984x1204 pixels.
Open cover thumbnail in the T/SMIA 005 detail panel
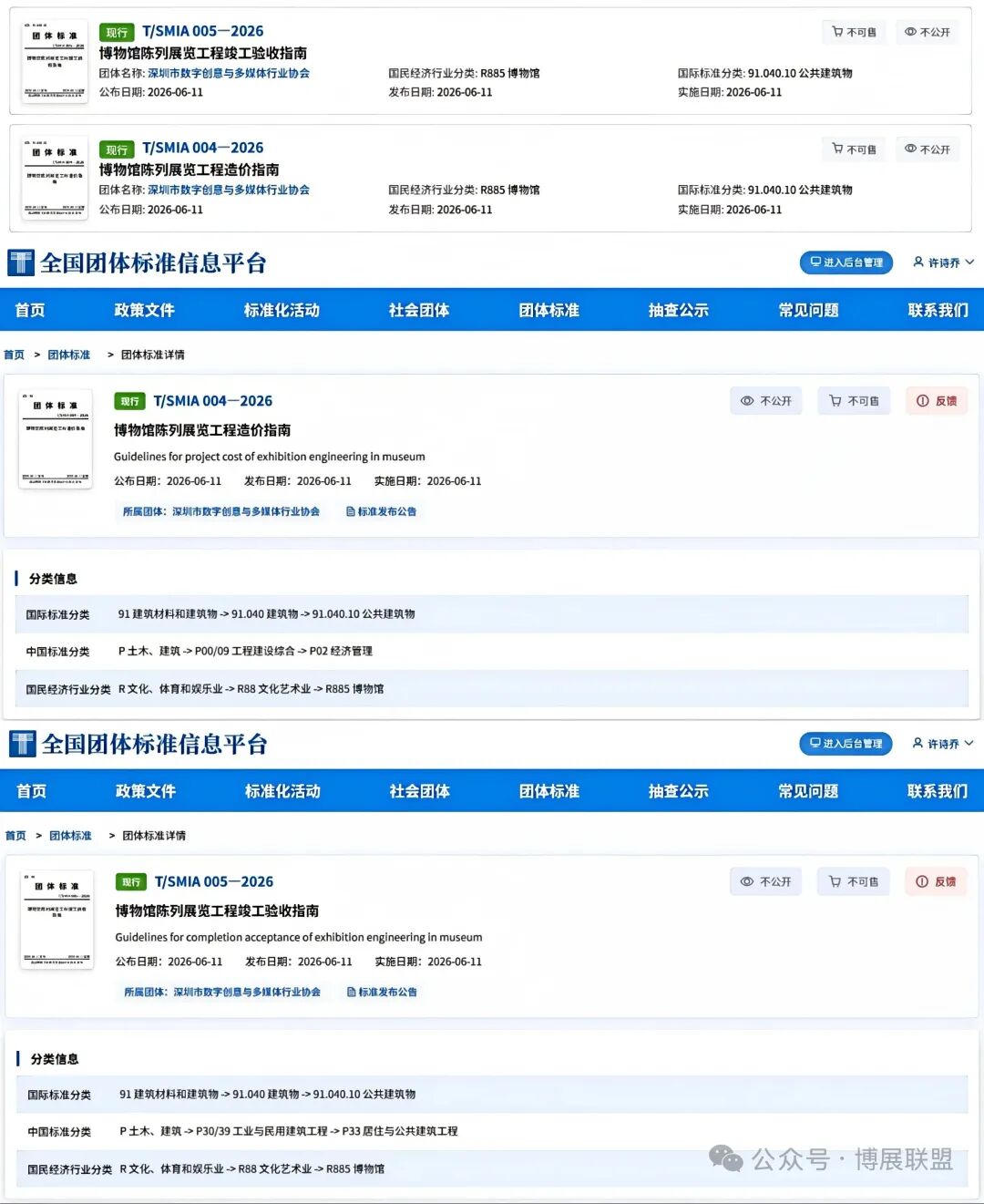tap(56, 921)
